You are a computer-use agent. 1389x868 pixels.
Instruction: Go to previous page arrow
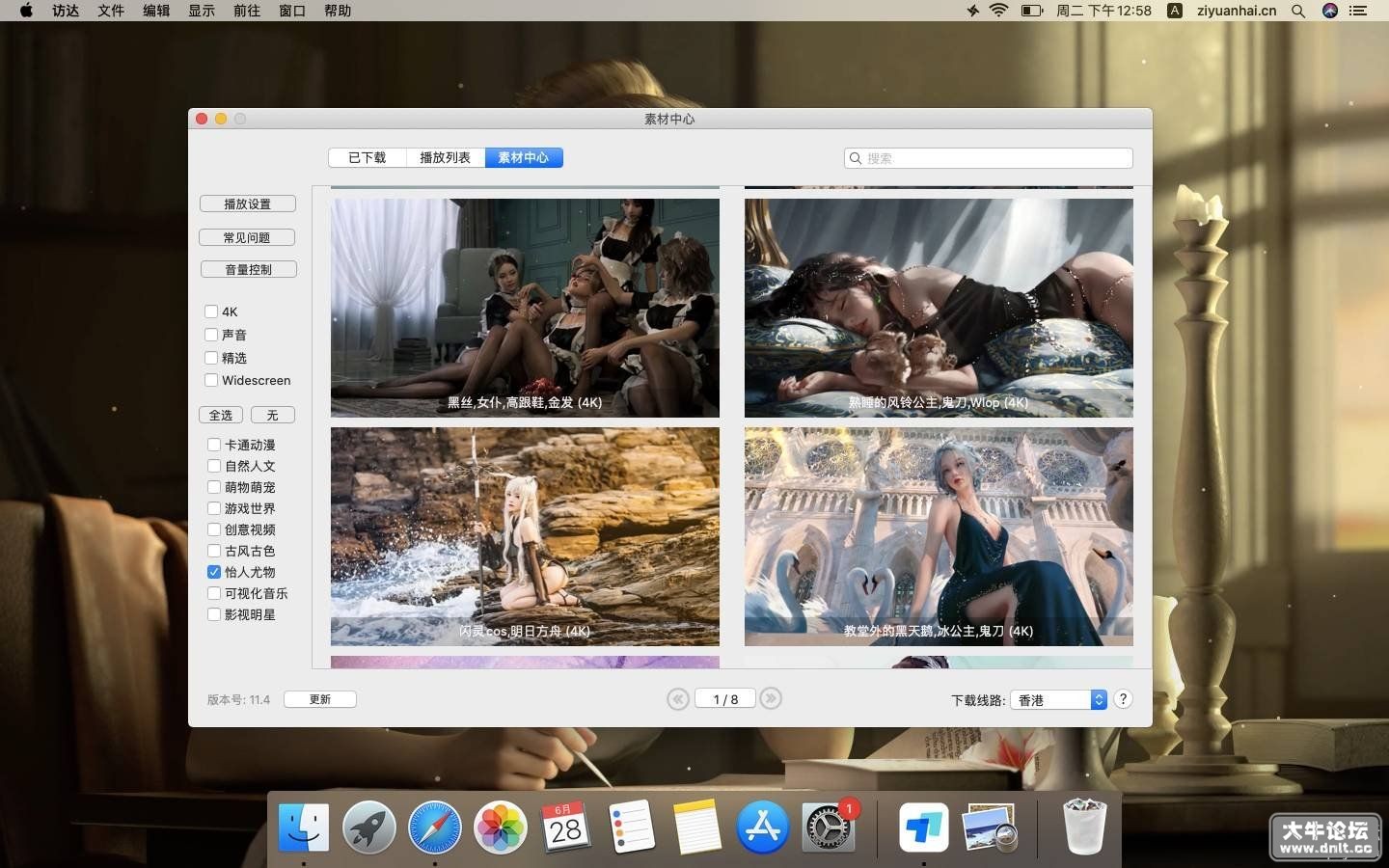coord(678,699)
